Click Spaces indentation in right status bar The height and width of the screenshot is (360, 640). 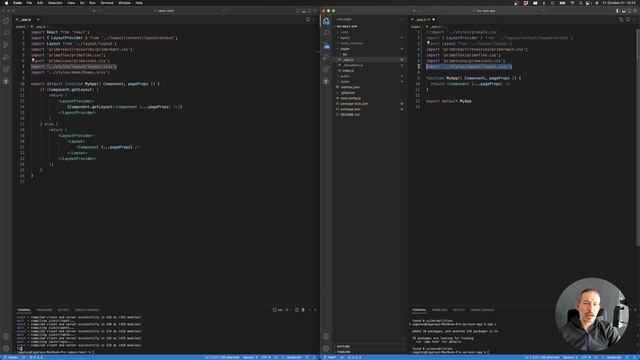570,358
